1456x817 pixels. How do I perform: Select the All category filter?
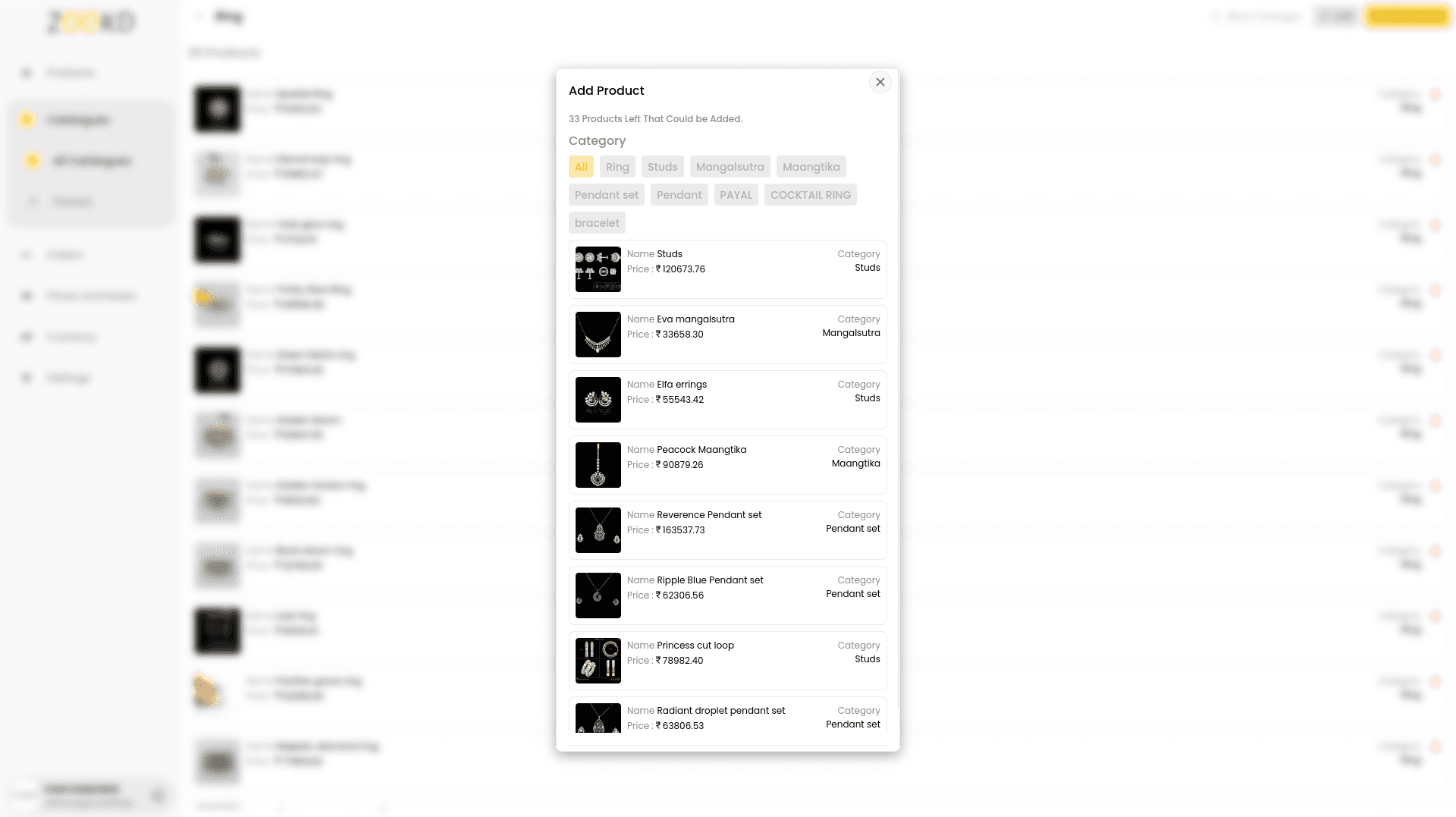pos(581,167)
